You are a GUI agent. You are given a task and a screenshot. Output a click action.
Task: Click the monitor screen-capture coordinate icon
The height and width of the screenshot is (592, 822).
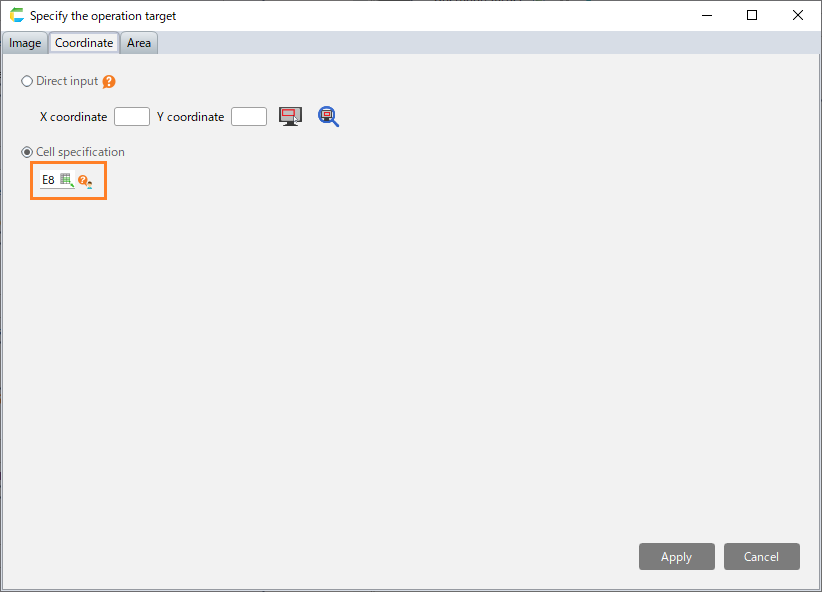290,116
